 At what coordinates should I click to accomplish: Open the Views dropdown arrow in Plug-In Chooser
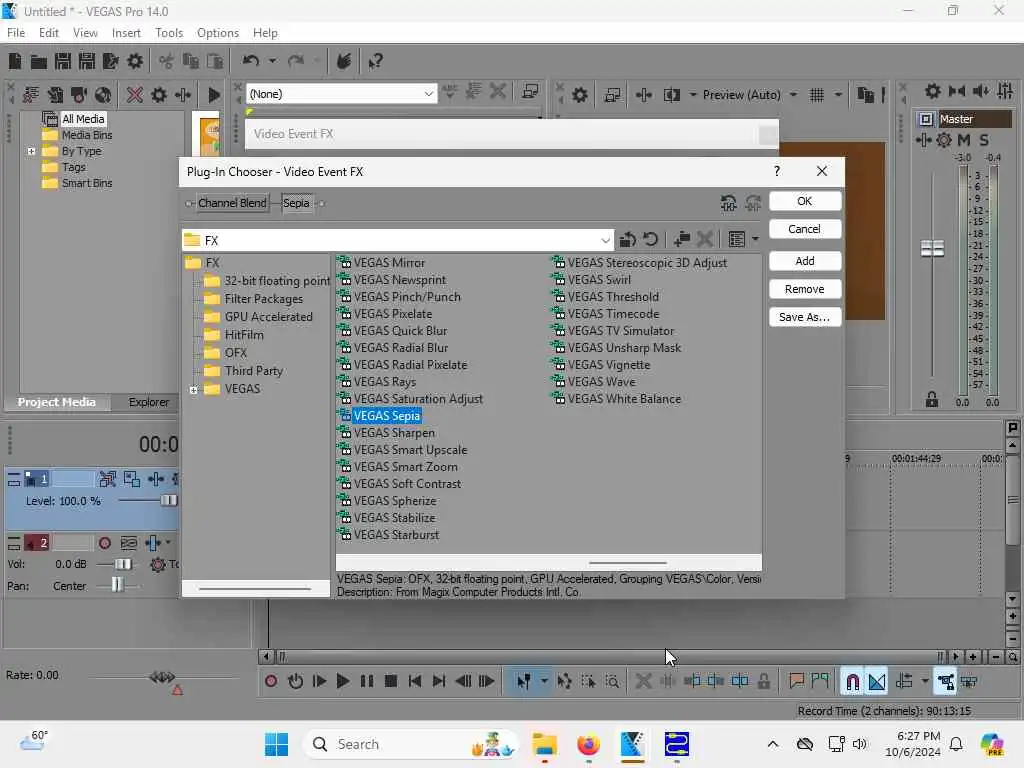coord(756,240)
